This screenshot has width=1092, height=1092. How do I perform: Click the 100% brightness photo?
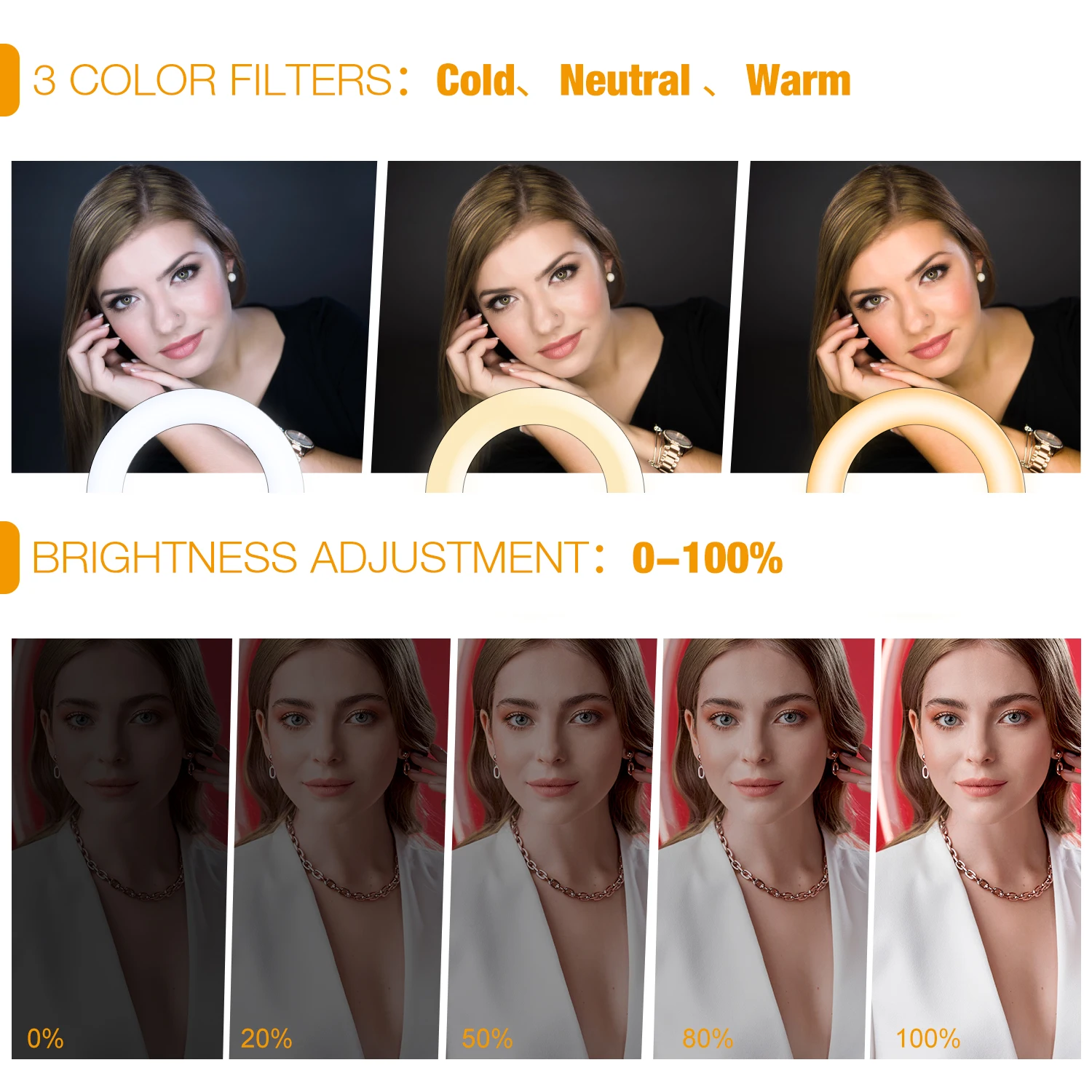click(976, 848)
